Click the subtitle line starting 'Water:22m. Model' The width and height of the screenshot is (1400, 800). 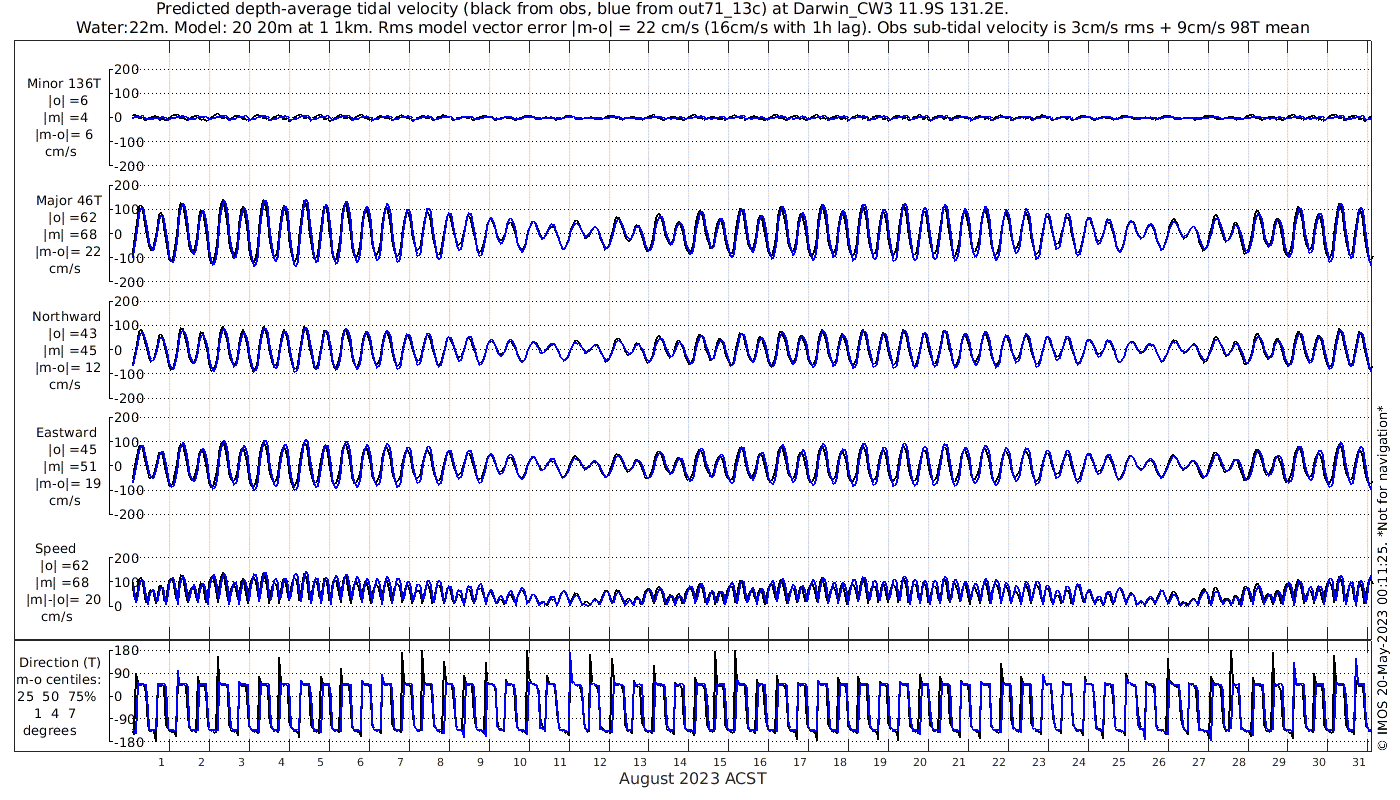click(x=693, y=27)
